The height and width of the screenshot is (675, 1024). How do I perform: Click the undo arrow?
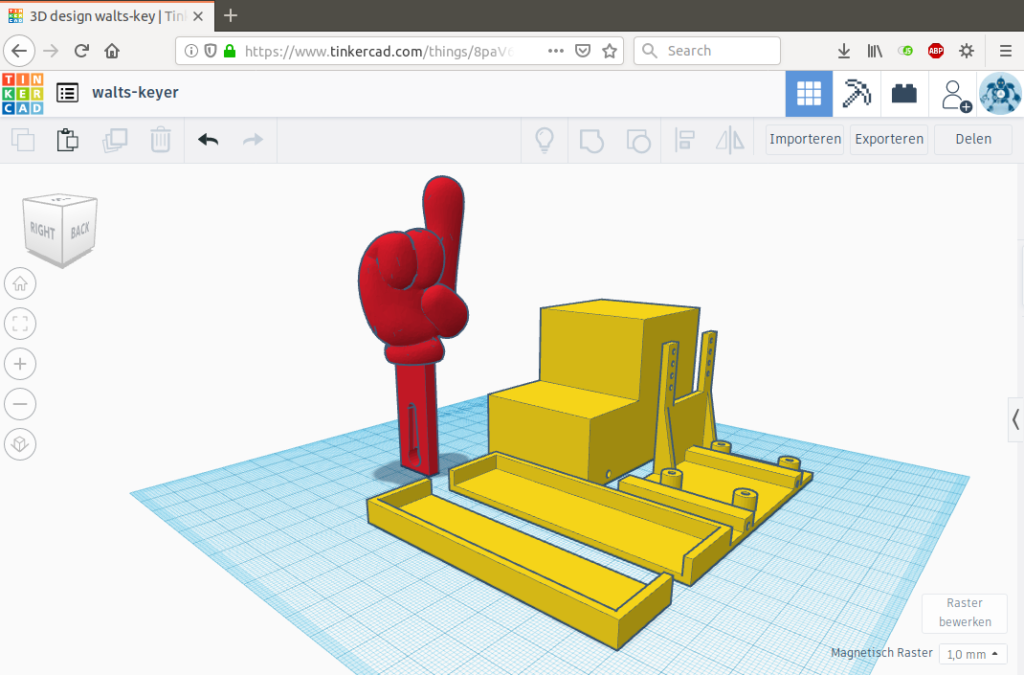pos(208,140)
